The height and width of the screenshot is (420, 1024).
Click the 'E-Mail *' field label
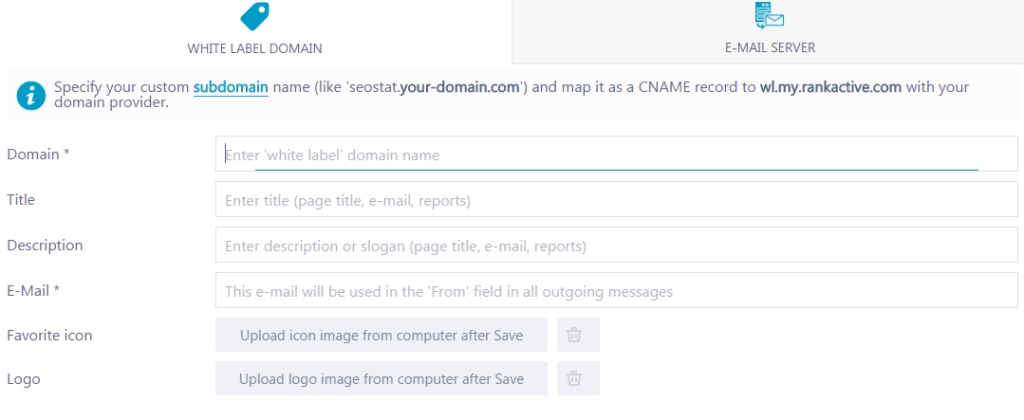33,291
